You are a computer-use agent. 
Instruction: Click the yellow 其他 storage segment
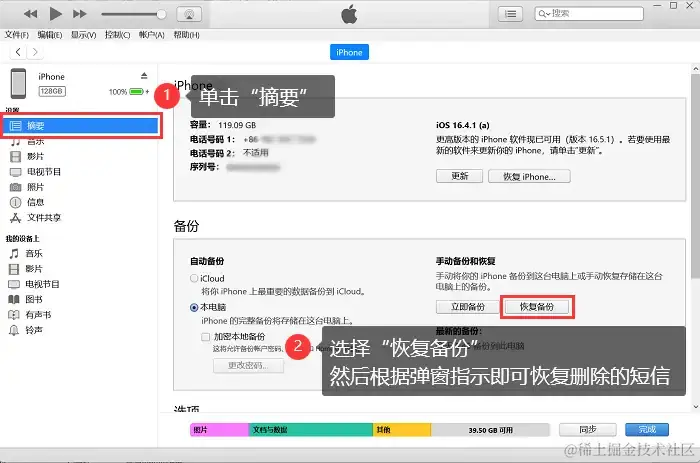click(x=402, y=430)
